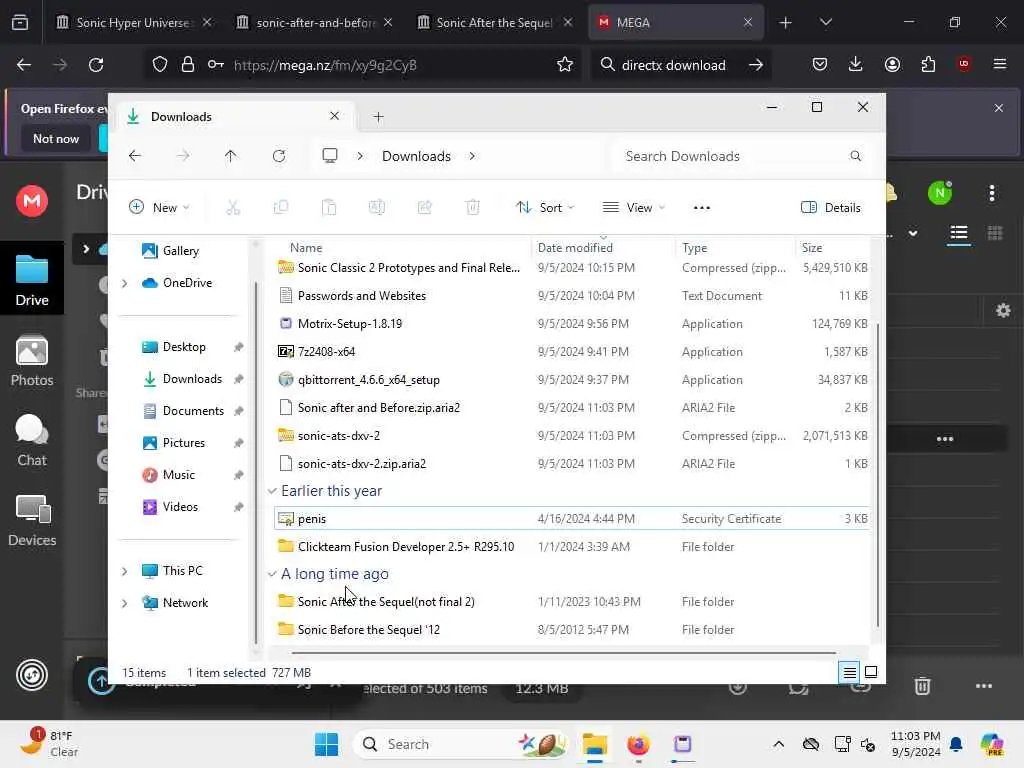Viewport: 1024px width, 768px height.
Task: Open the Sort dropdown menu
Action: pyautogui.click(x=545, y=208)
